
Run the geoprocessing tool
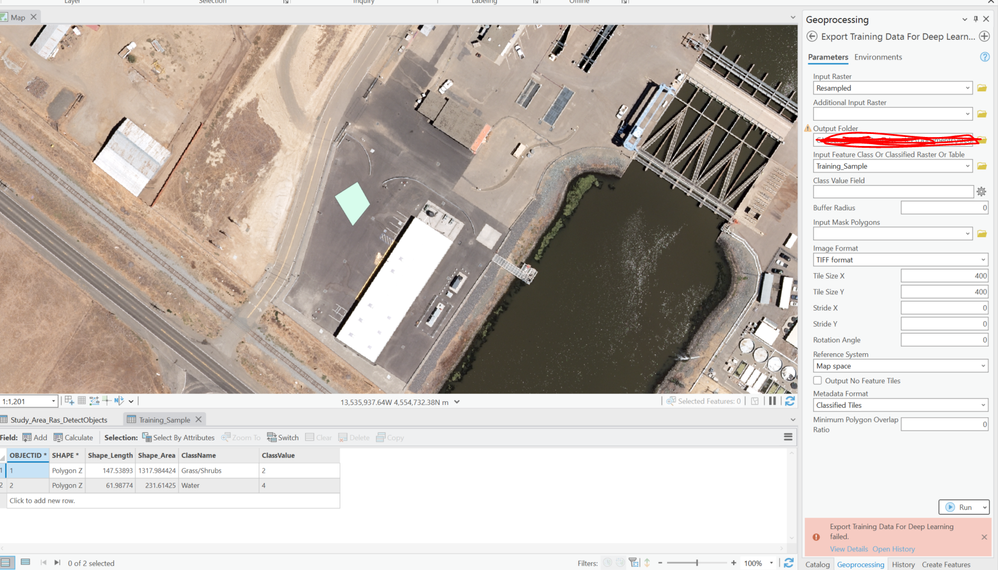959,507
